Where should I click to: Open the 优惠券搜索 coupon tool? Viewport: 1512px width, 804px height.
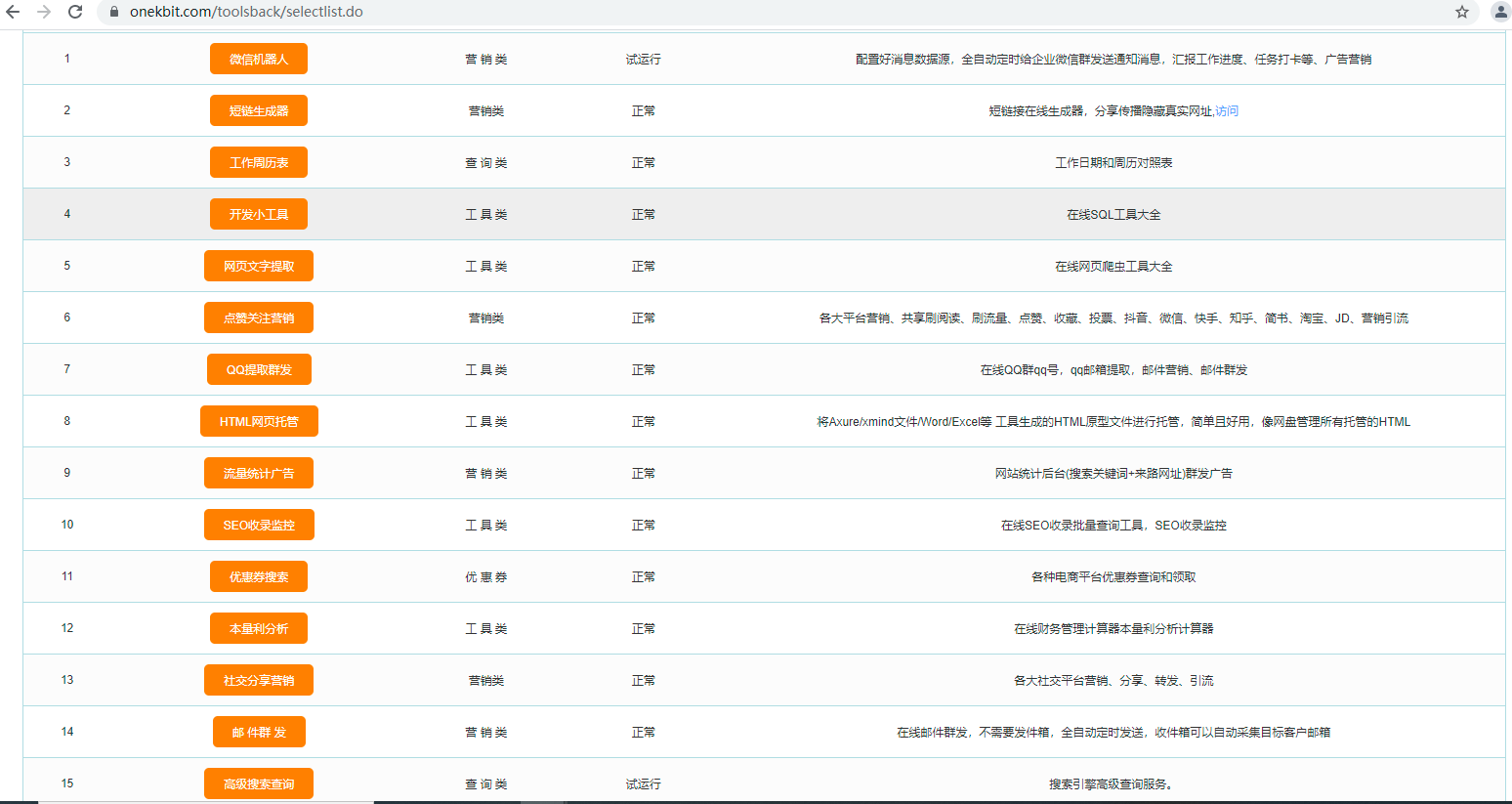click(x=259, y=575)
